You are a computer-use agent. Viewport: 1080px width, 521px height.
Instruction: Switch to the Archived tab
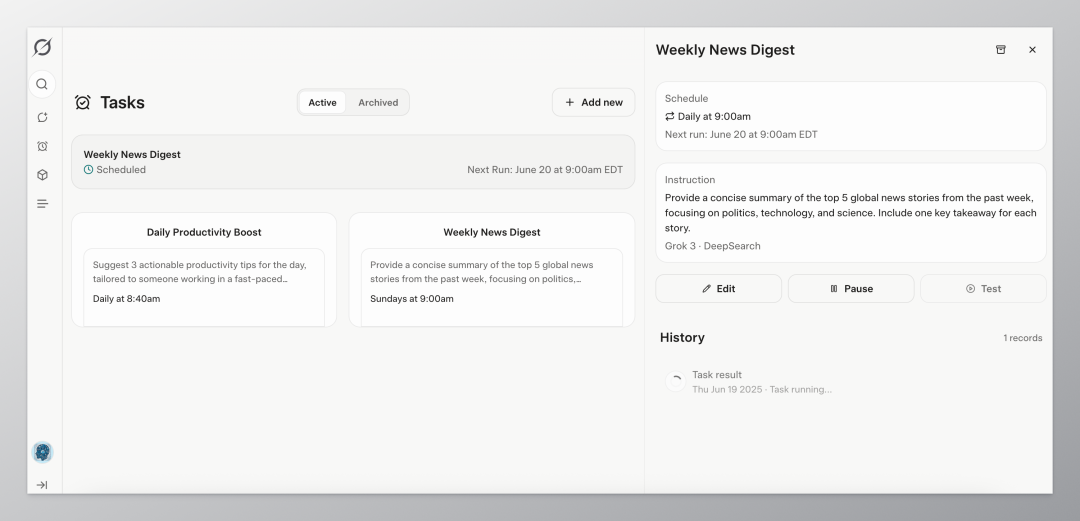pyautogui.click(x=378, y=103)
